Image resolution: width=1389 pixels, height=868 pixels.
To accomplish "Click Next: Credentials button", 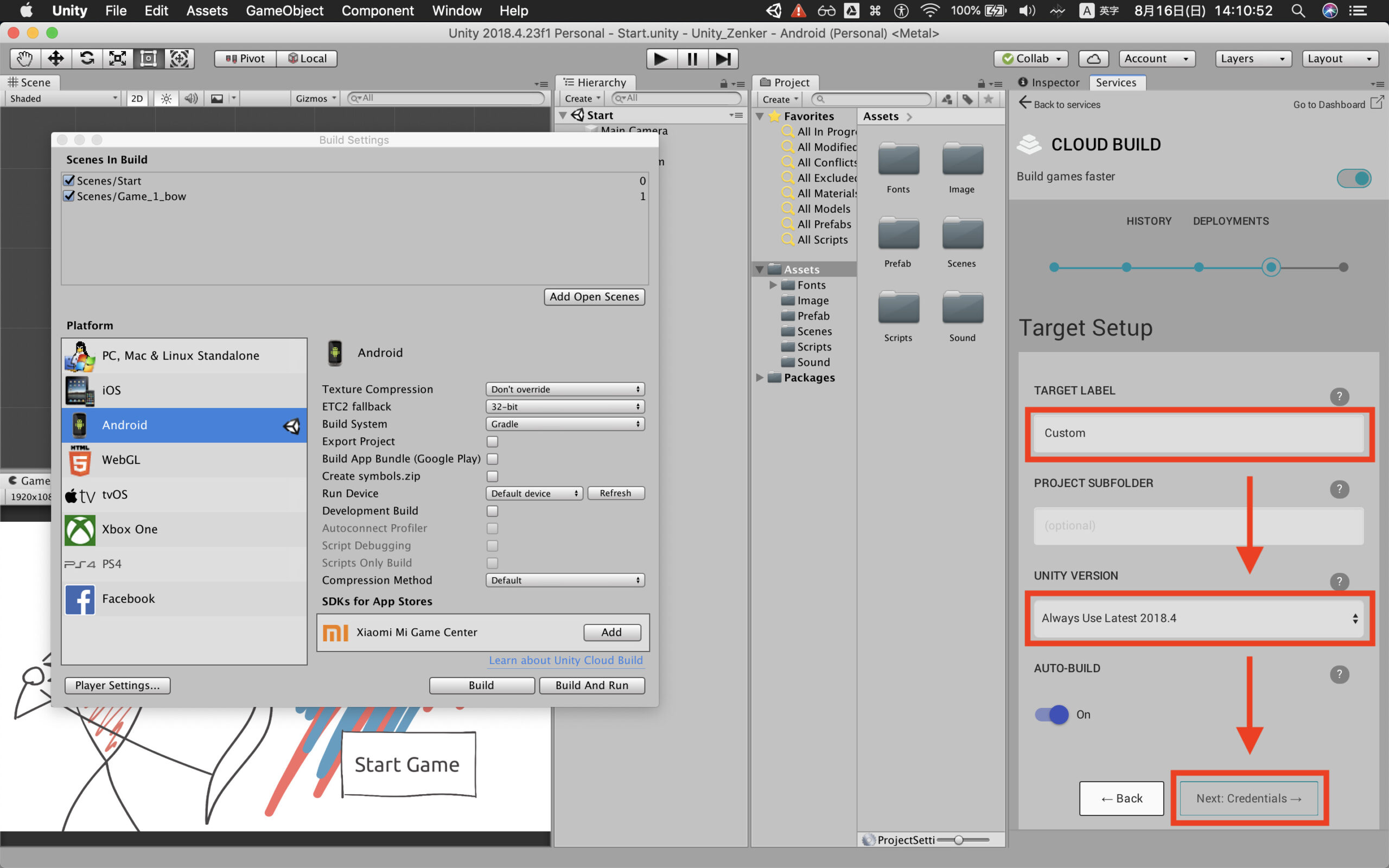I will point(1248,798).
